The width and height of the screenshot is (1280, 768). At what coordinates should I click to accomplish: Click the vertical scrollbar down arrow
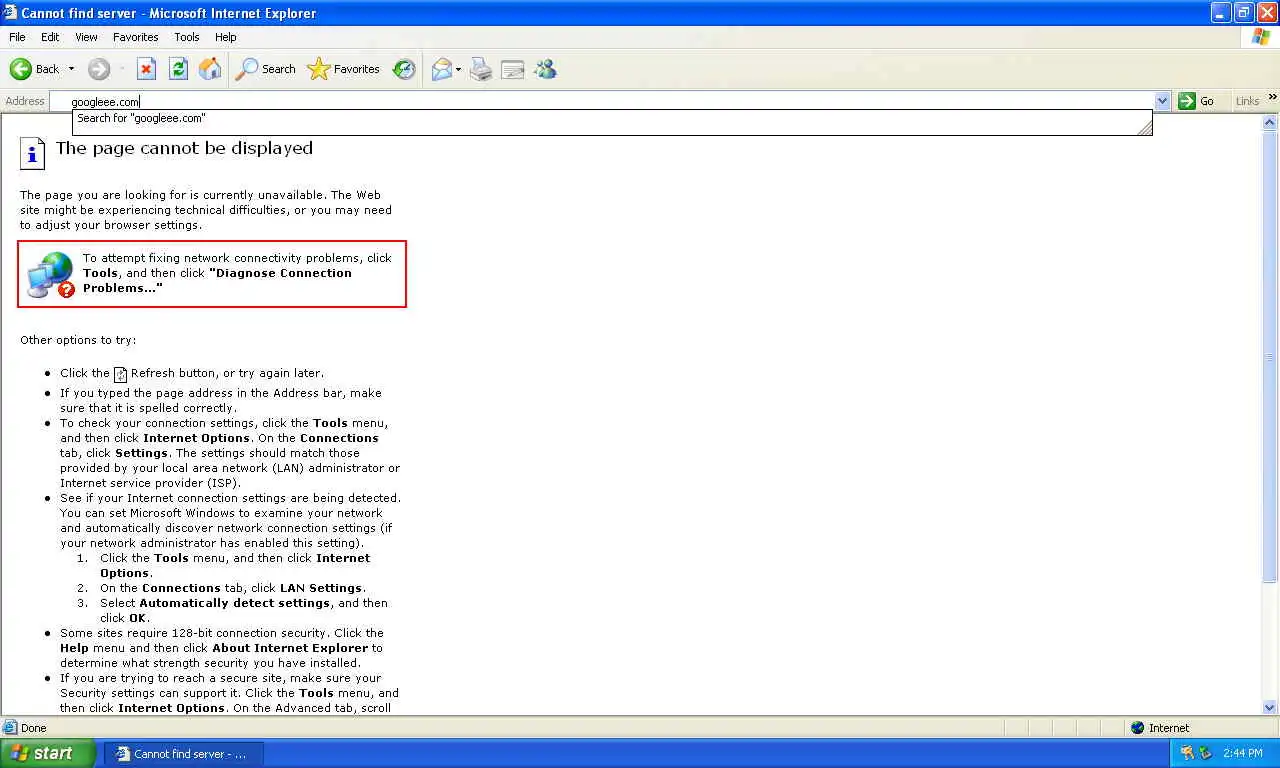click(1270, 707)
